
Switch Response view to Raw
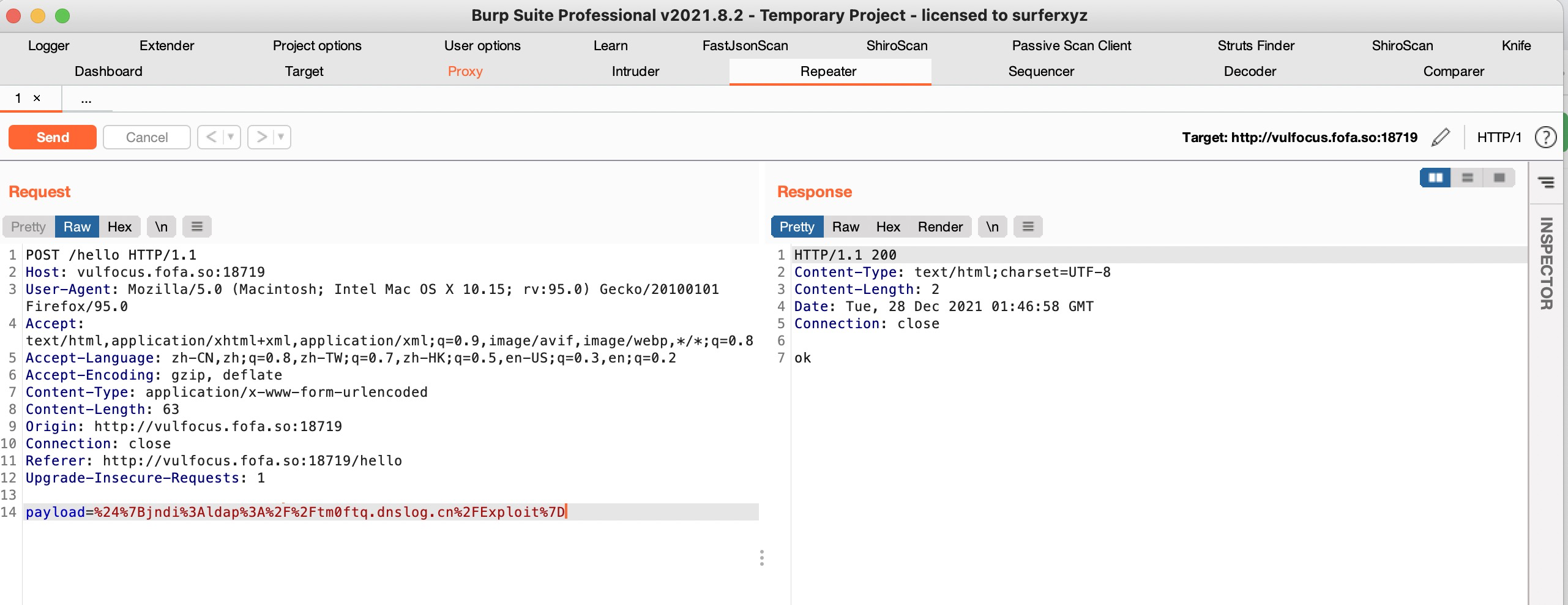(846, 227)
